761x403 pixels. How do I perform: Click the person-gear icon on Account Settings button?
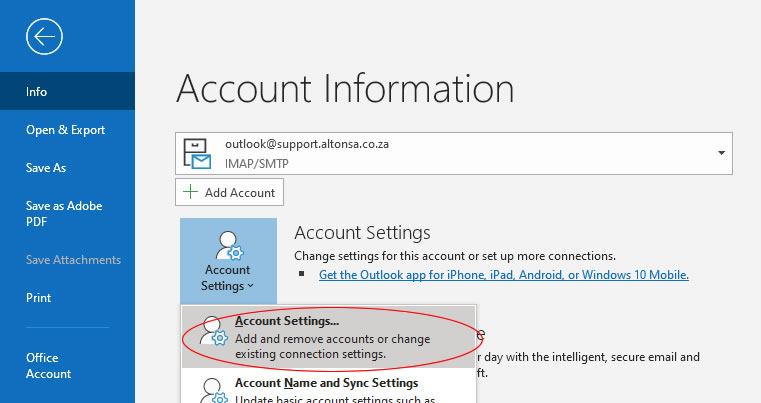coord(227,244)
